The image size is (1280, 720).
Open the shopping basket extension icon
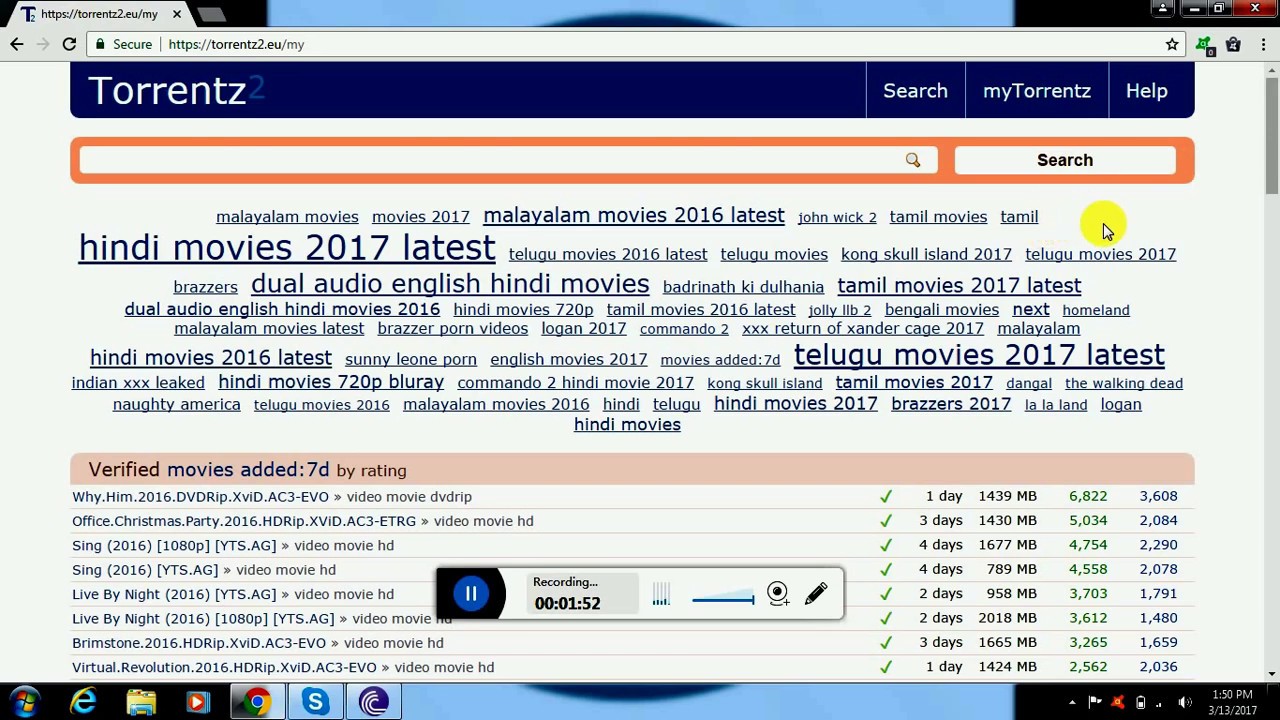pos(1233,44)
